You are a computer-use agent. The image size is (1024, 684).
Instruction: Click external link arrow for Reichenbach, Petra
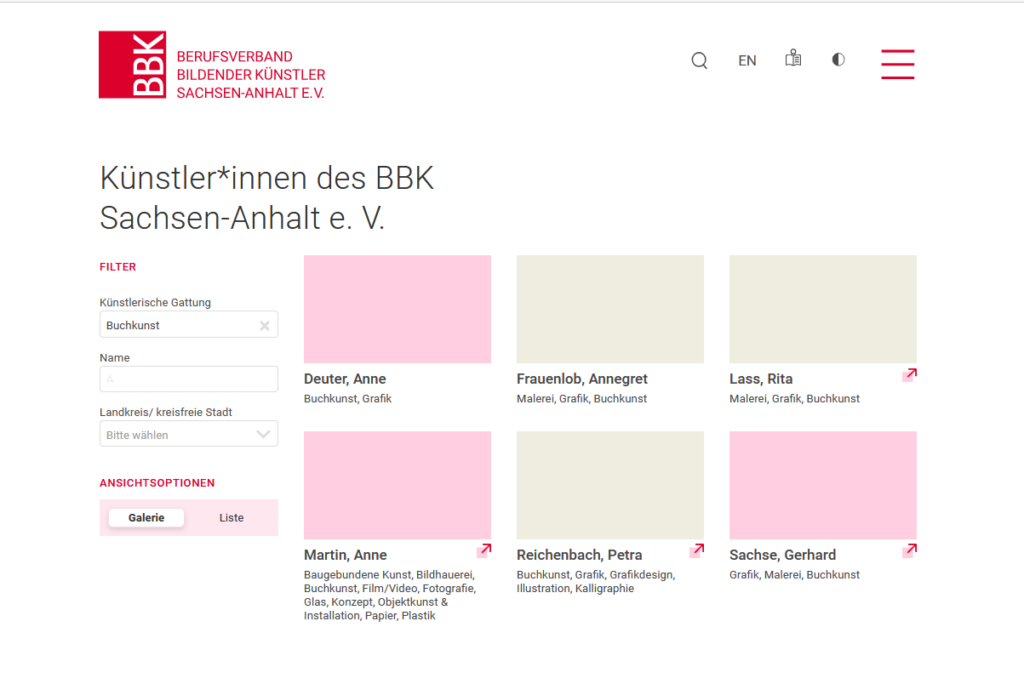(697, 550)
